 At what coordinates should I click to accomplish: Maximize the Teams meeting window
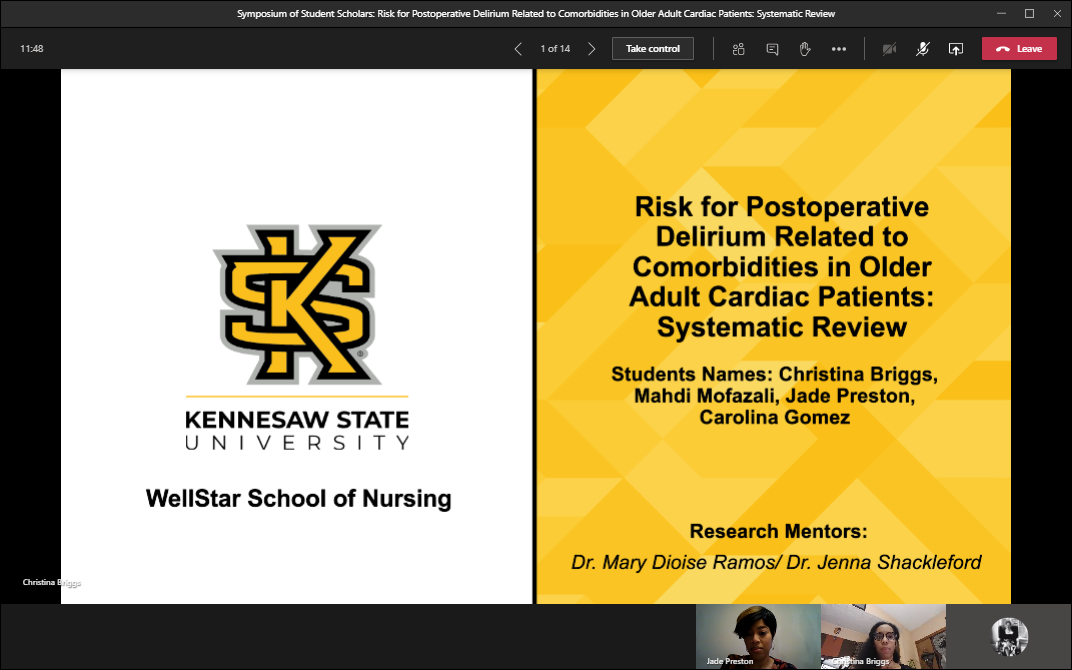tap(1029, 14)
